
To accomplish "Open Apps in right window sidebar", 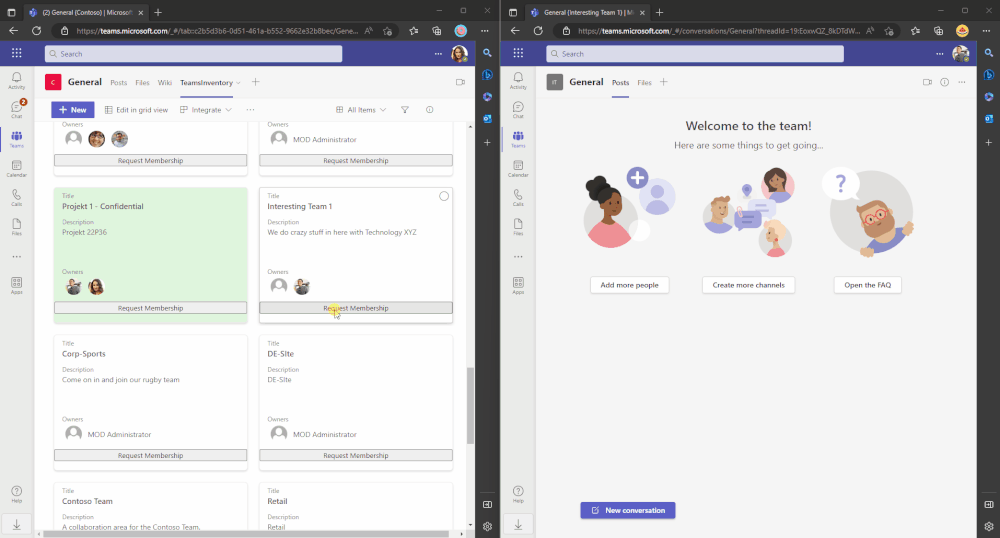I will coord(518,285).
